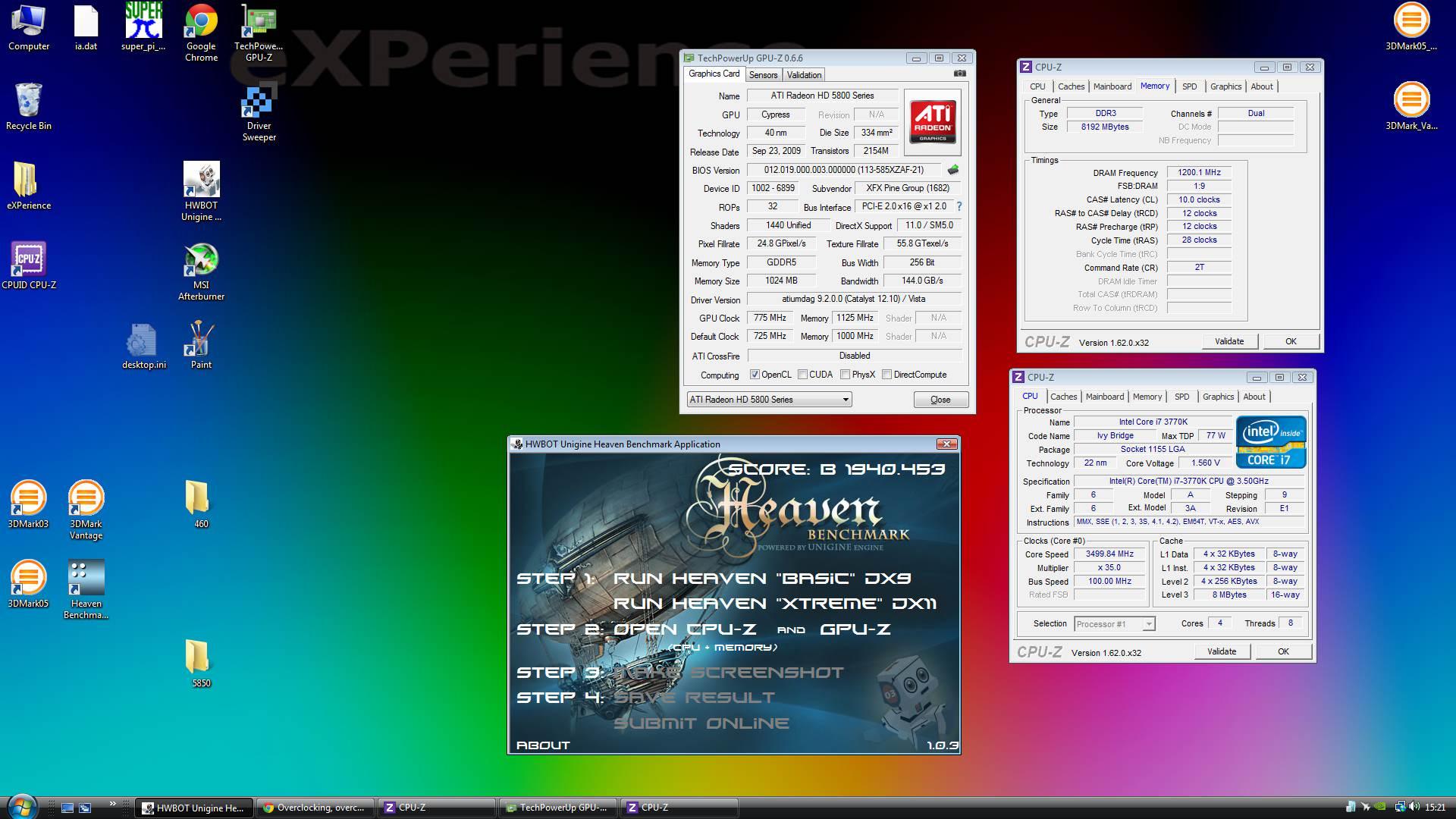This screenshot has width=1456, height=819.
Task: Open 3DMark_Va... icon at top right
Action: [1411, 107]
